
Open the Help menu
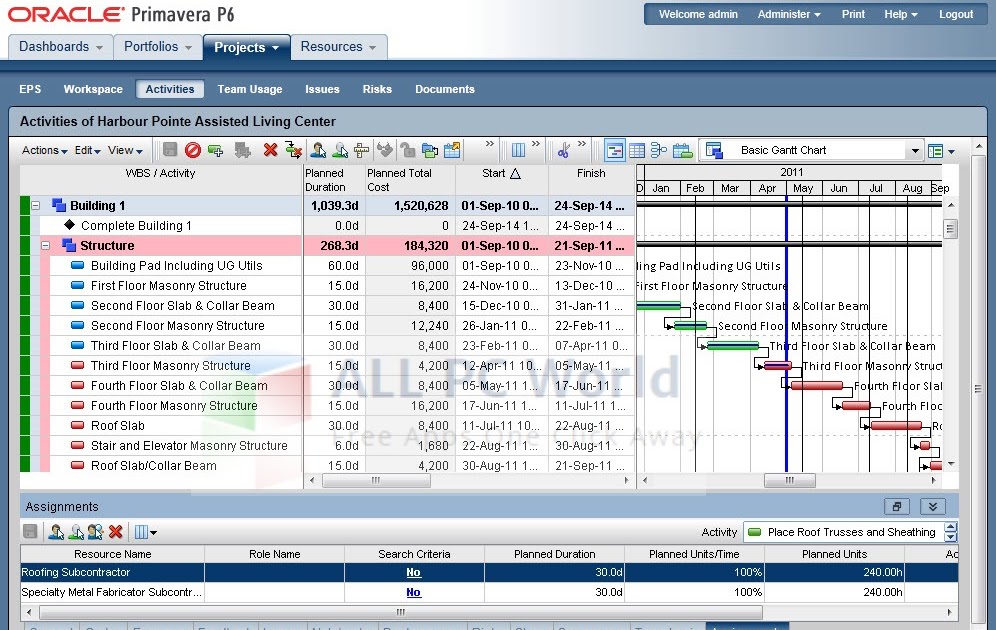901,14
